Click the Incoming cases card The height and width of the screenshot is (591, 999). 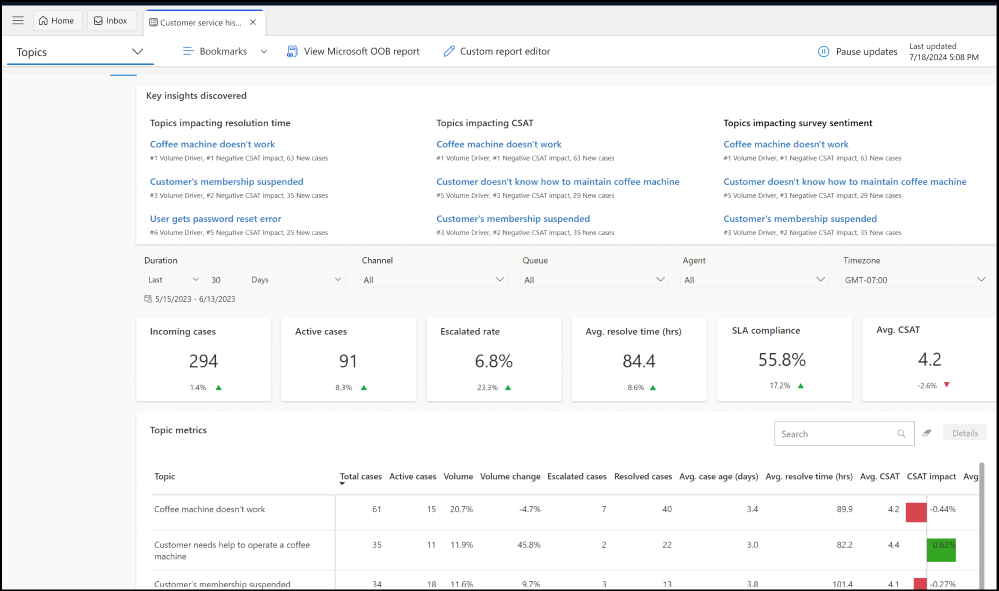[204, 359]
